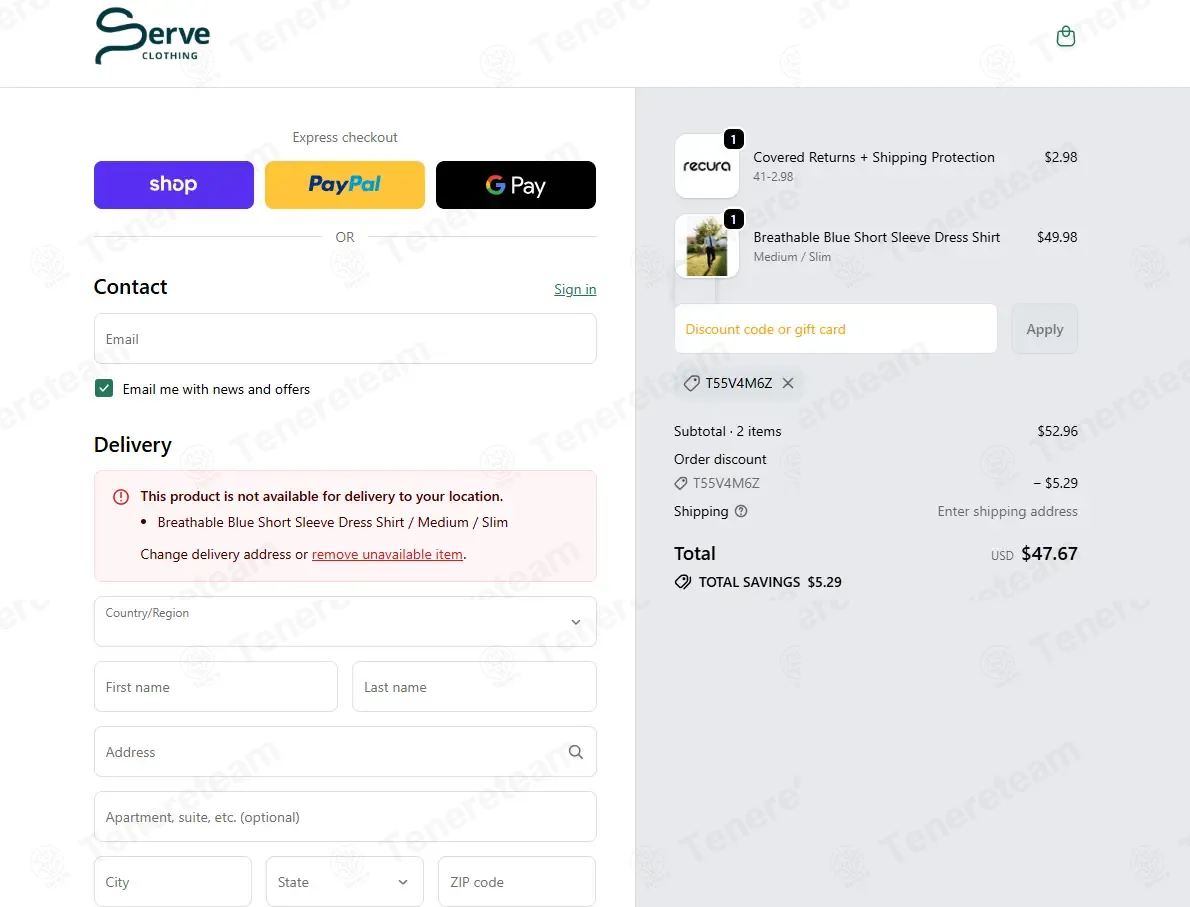1190x907 pixels.
Task: Uncheck Email me with news and offers
Action: click(x=104, y=389)
